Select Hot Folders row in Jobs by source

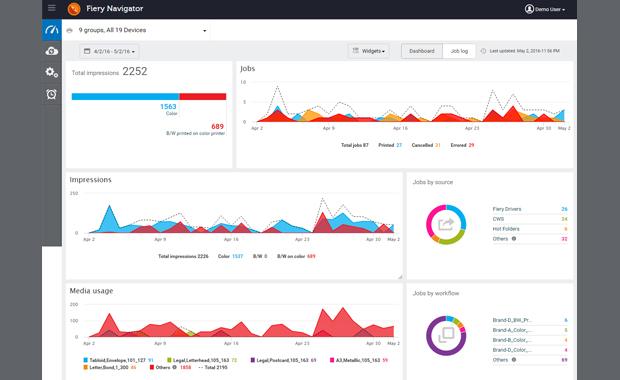(x=530, y=229)
